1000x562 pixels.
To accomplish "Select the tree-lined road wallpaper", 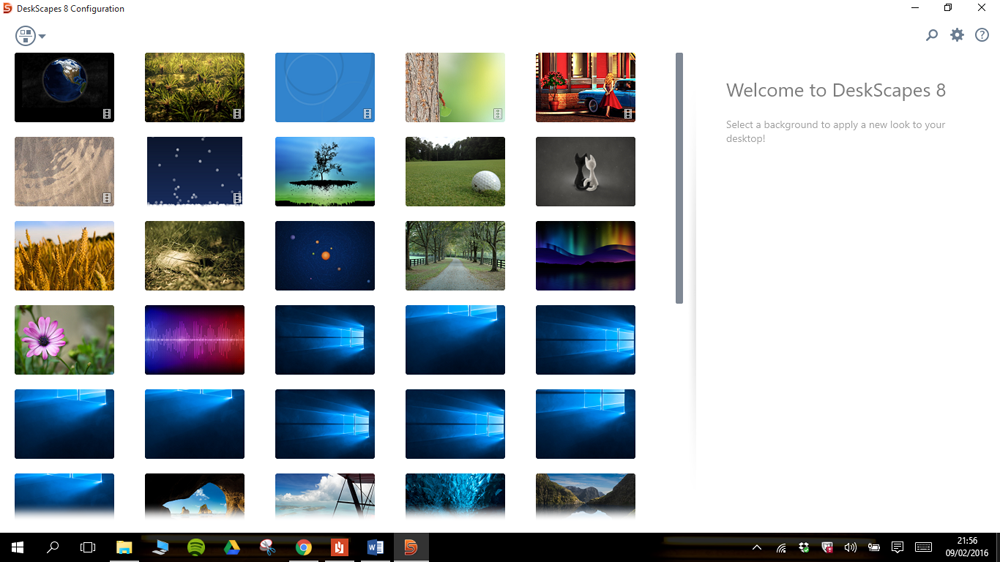I will [455, 255].
